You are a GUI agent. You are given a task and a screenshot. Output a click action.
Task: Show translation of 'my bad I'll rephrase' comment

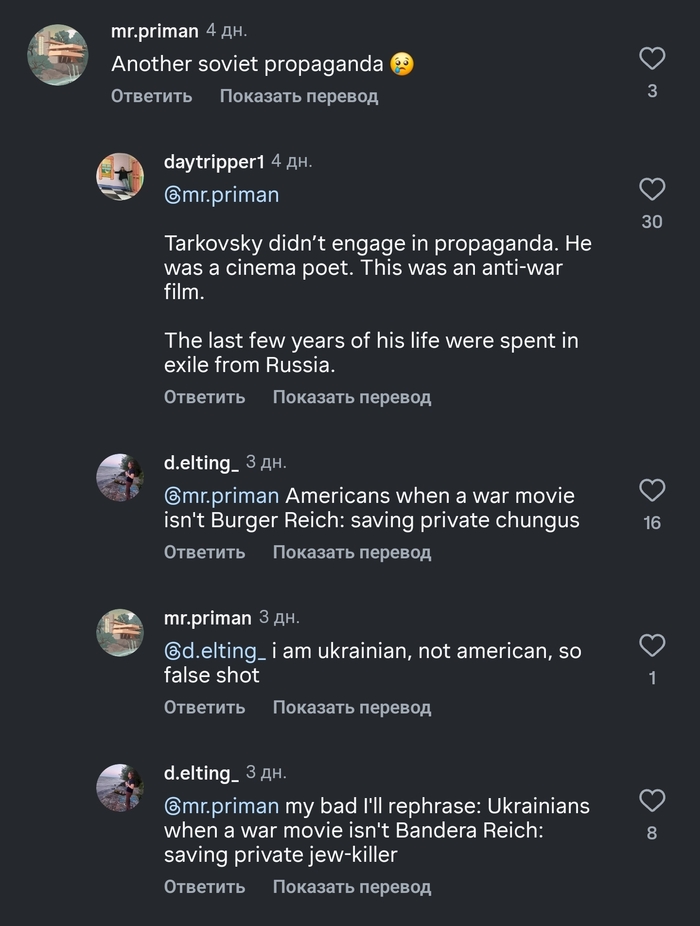(x=351, y=886)
